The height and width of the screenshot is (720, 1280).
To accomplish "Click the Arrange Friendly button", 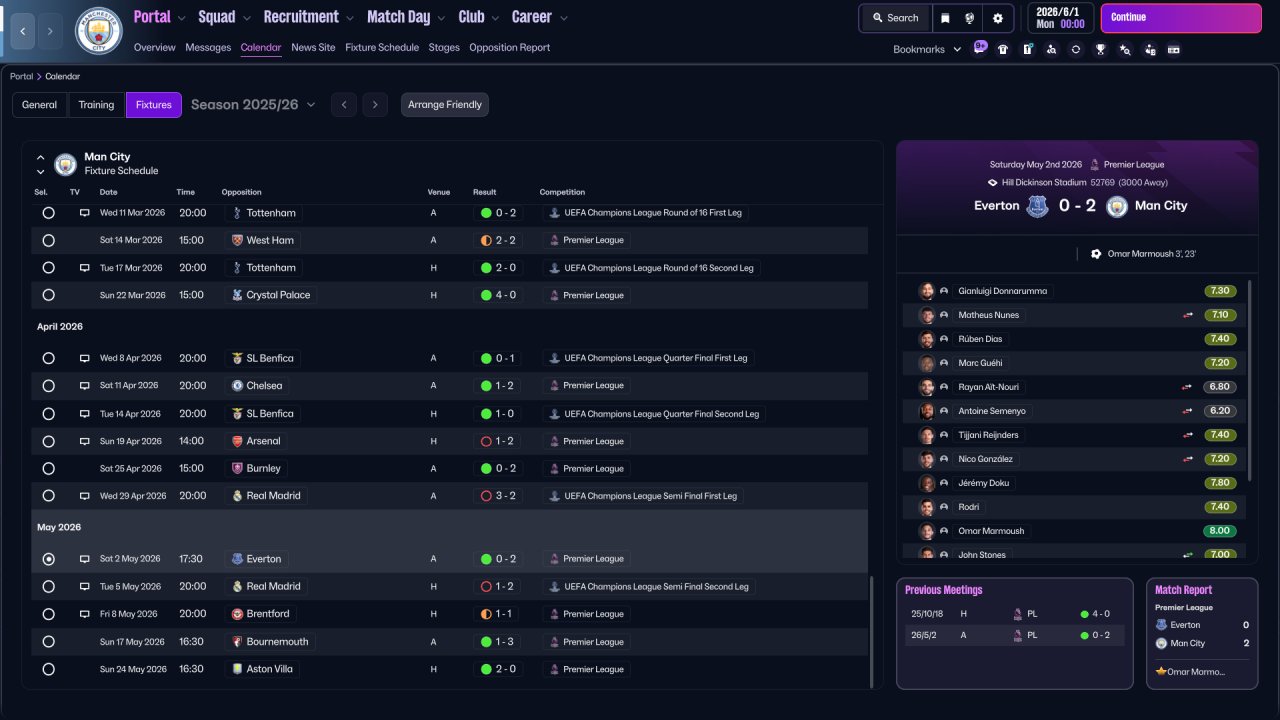I will [x=445, y=105].
